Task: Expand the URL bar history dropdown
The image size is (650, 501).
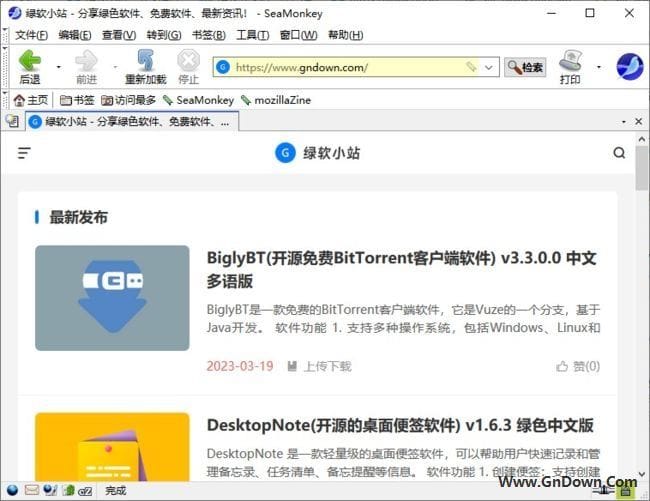Action: click(489, 67)
